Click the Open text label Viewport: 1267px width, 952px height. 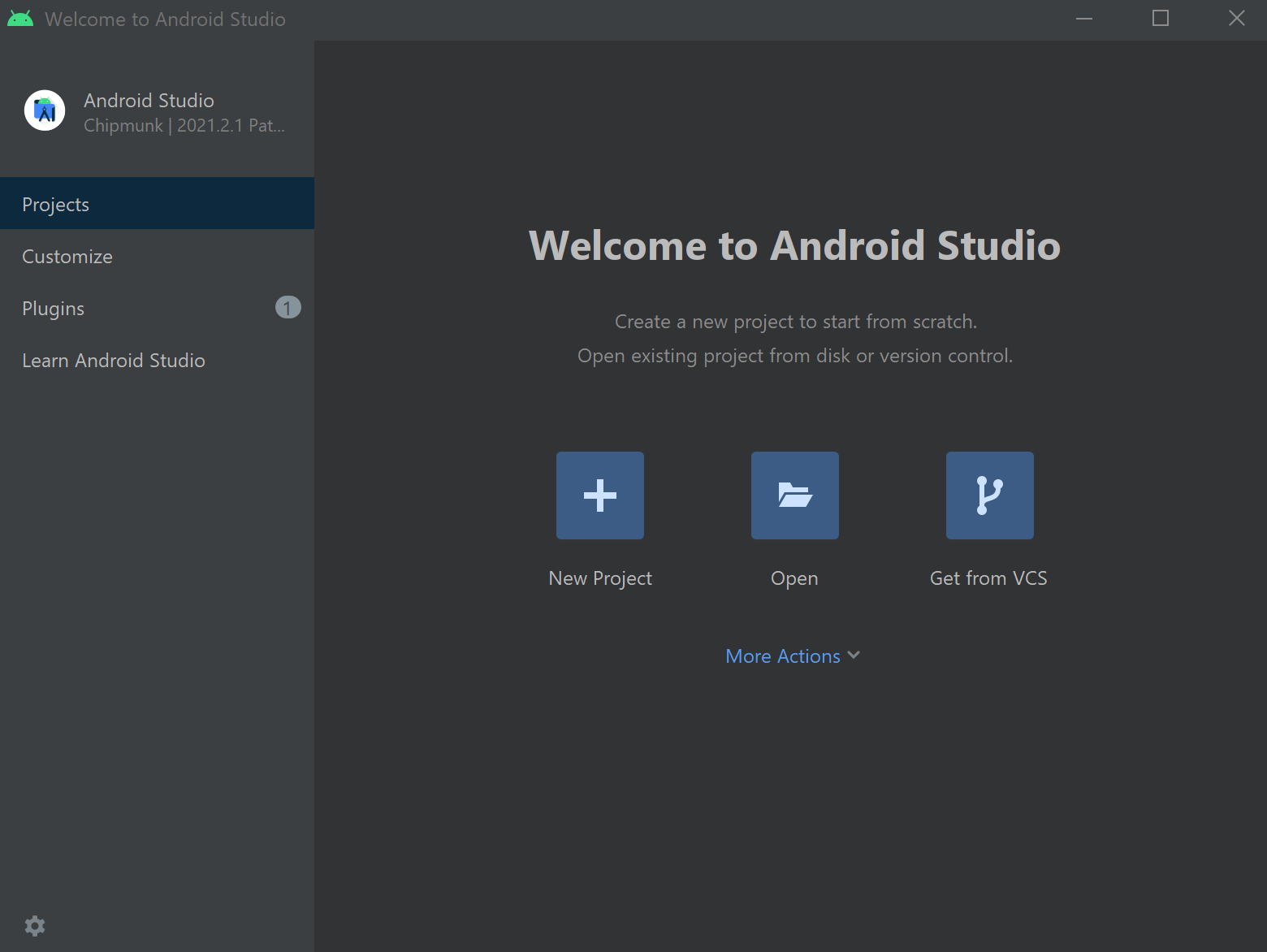pyautogui.click(x=794, y=578)
